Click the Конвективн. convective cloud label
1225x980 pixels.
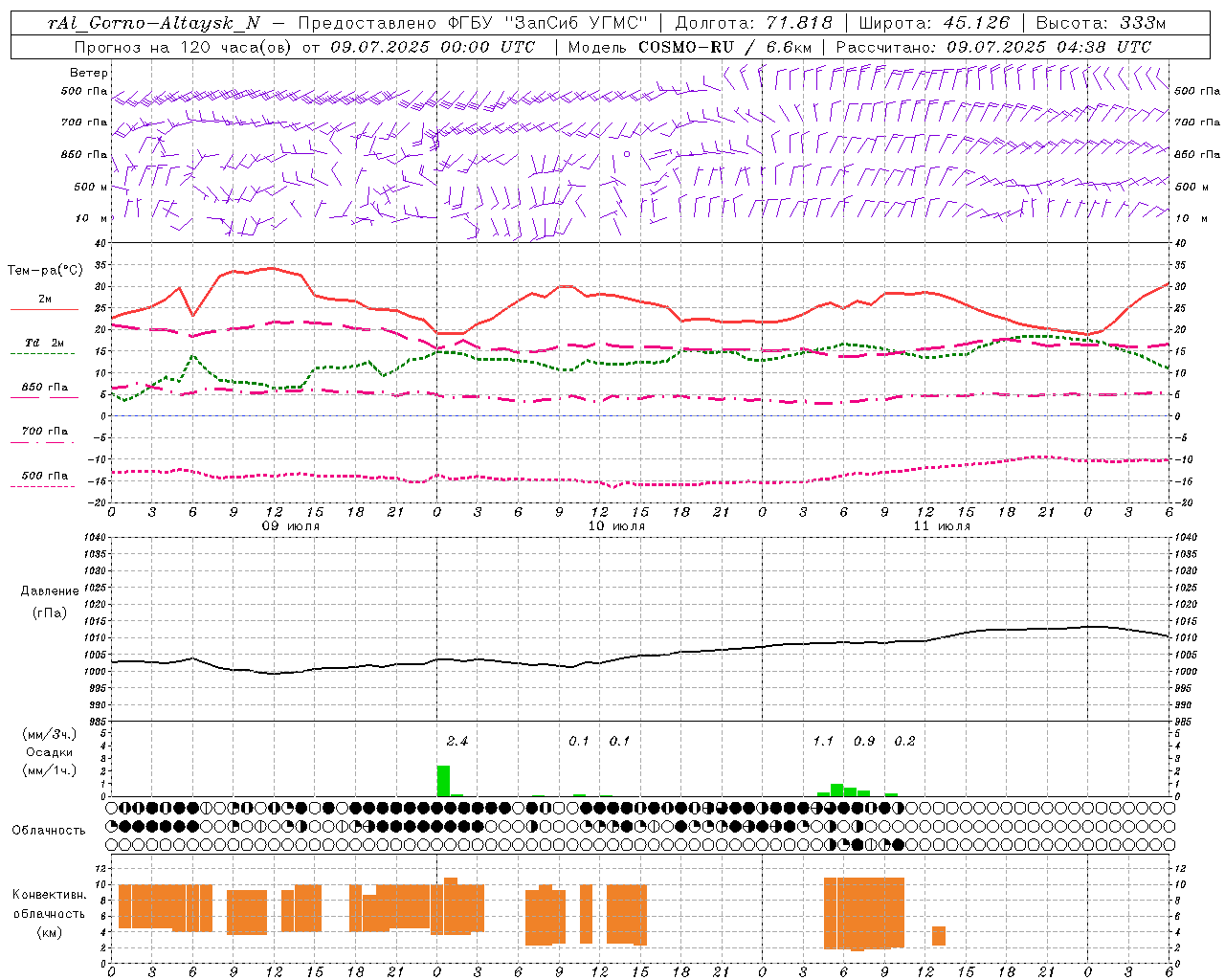[49, 895]
